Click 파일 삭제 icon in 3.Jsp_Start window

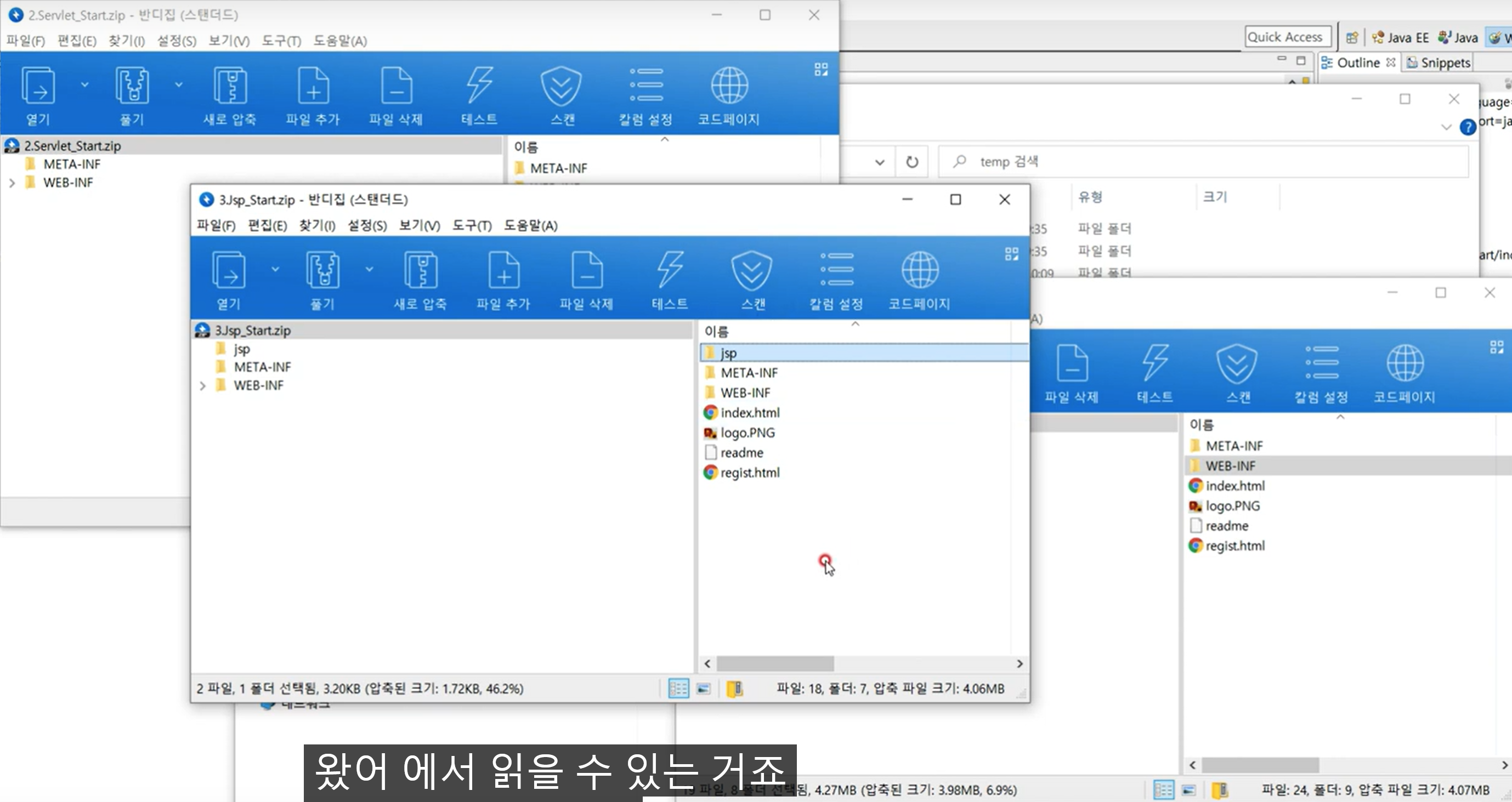pos(586,271)
